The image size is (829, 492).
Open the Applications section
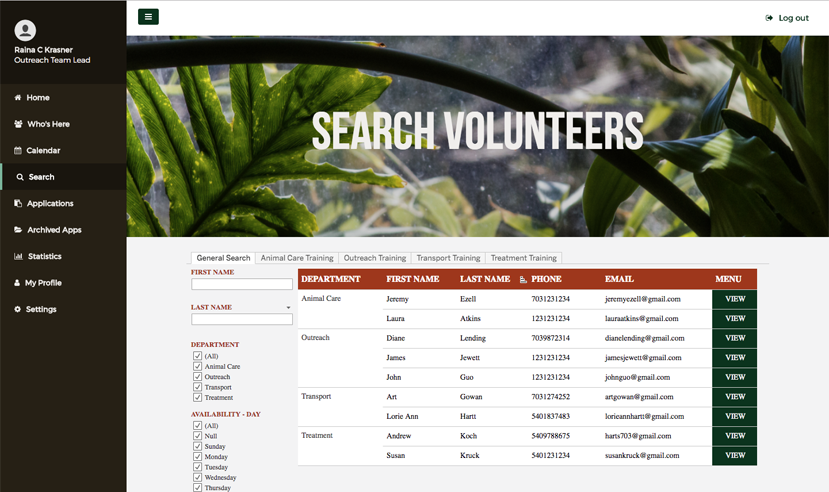[50, 204]
